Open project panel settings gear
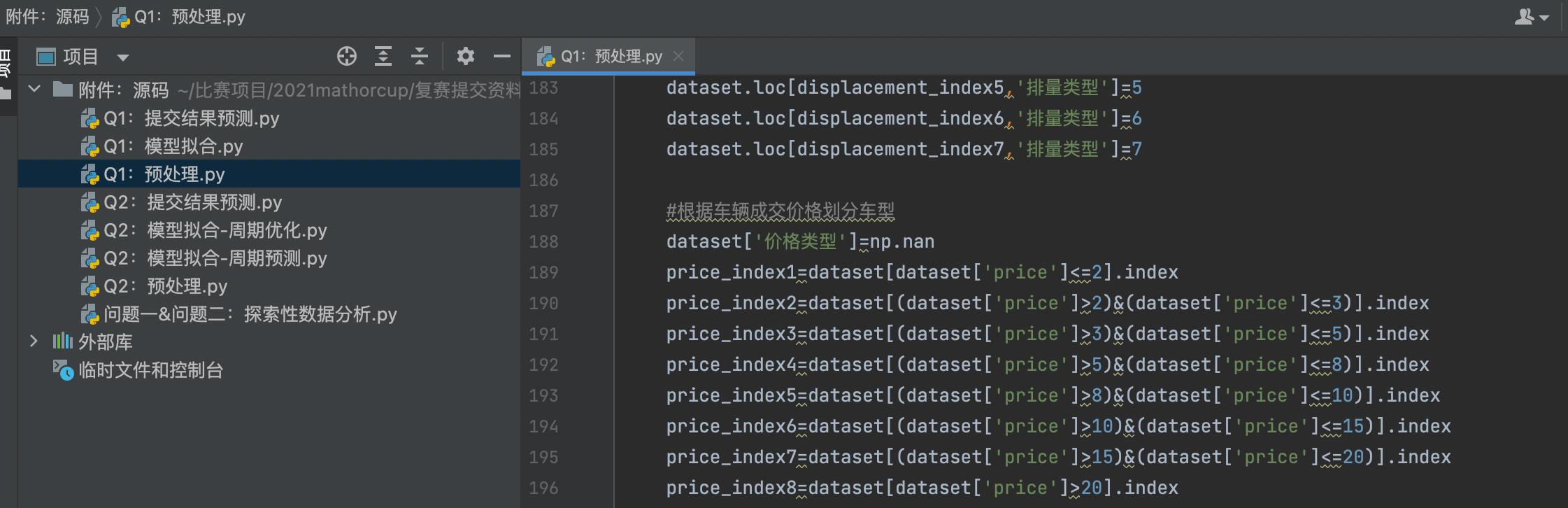 pyautogui.click(x=465, y=56)
